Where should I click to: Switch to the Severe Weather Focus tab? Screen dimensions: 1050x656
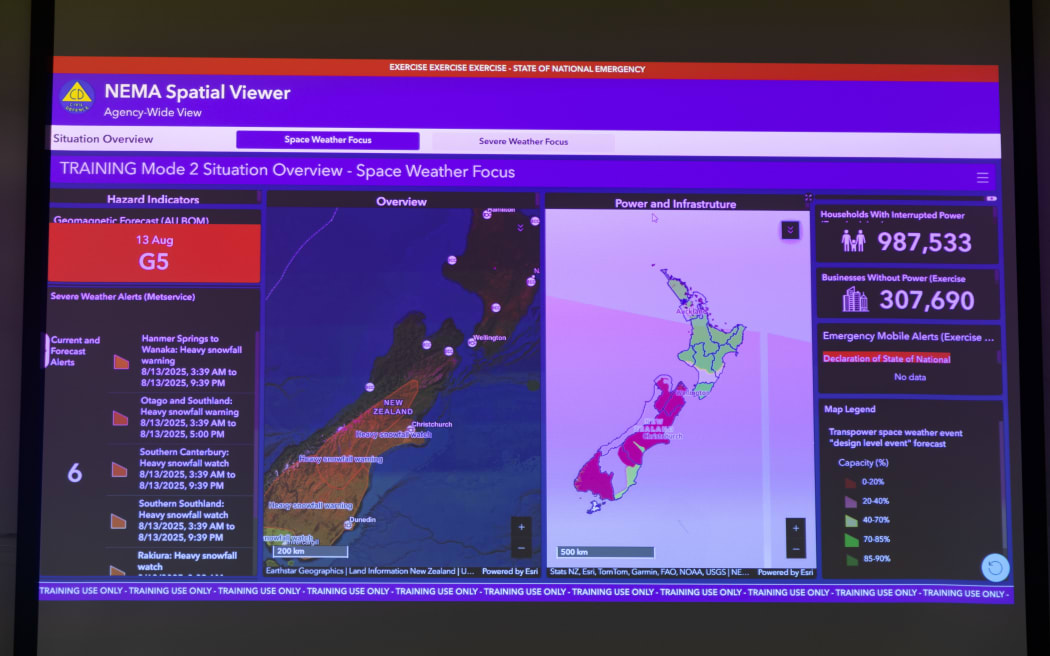(x=523, y=142)
